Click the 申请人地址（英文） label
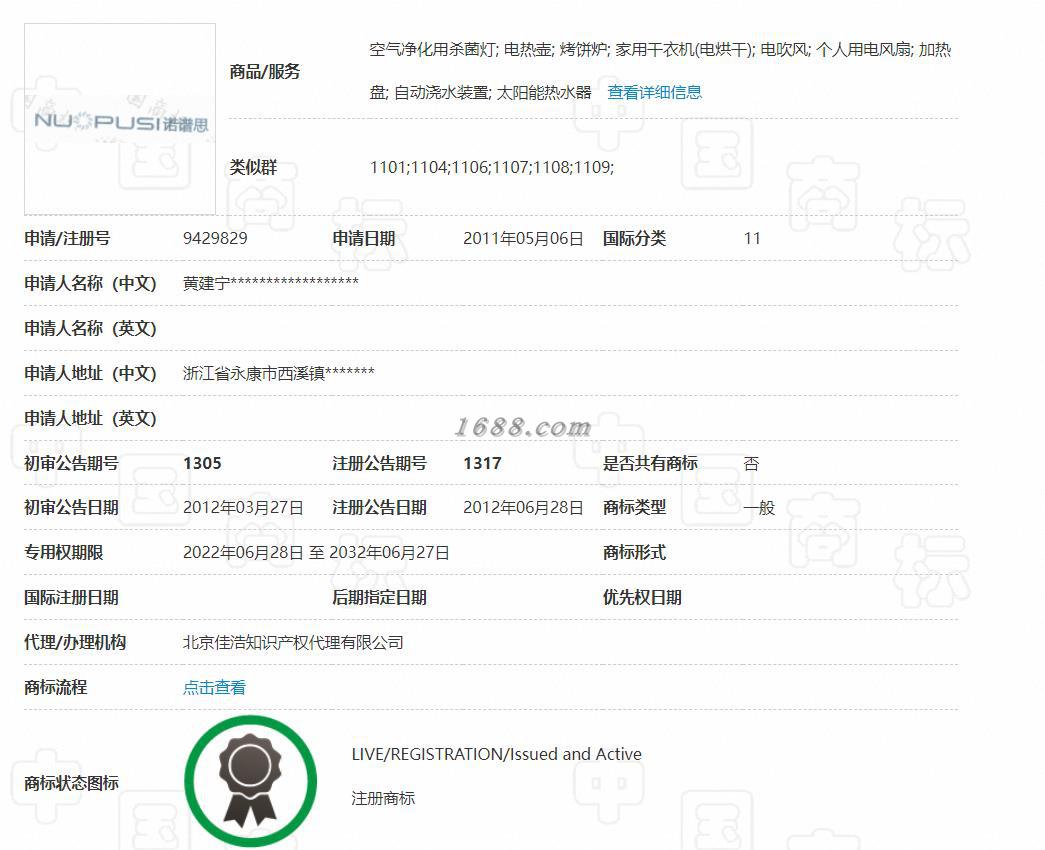This screenshot has width=1045, height=850. 90,419
